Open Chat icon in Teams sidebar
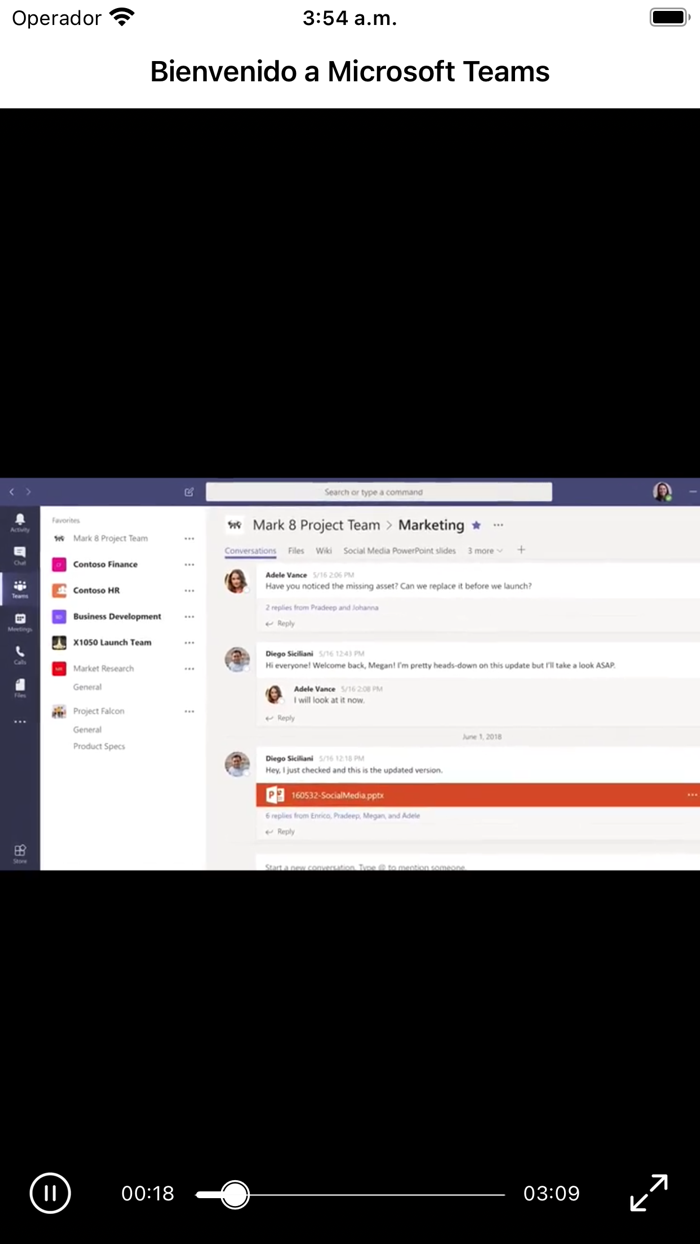Viewport: 700px width, 1244px height. (20, 555)
